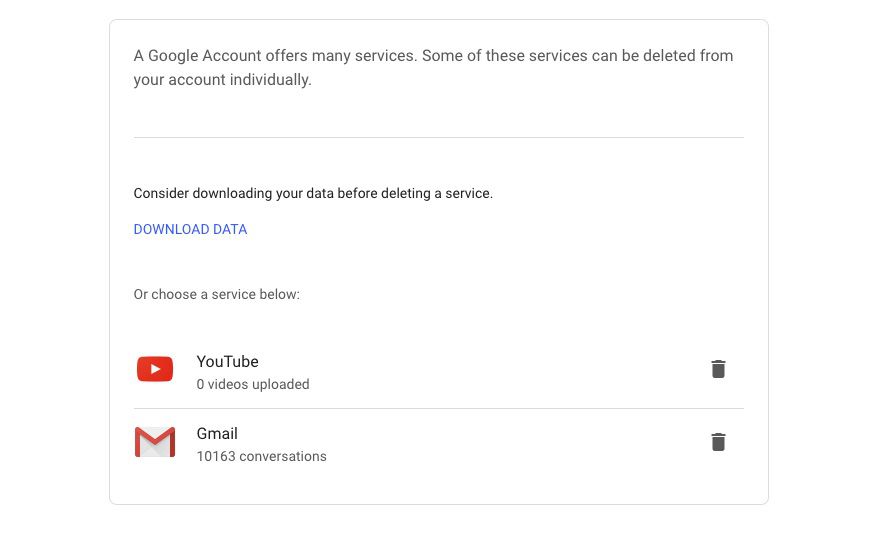This screenshot has height=537, width=878.
Task: Click the "0 videos uploaded" subtitle
Action: 253,385
